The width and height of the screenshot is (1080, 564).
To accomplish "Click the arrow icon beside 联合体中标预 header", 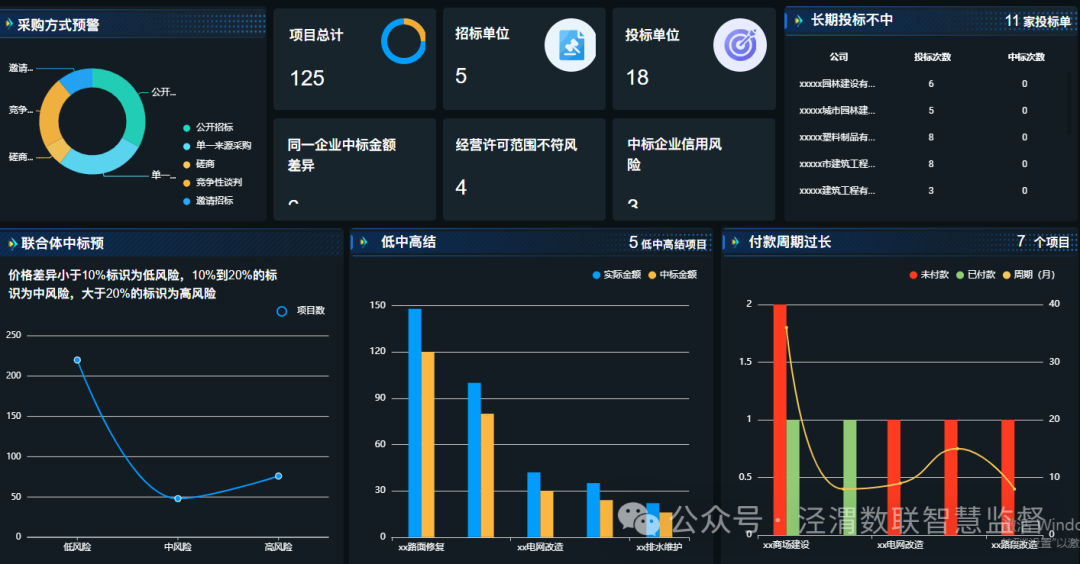I will click(x=12, y=243).
